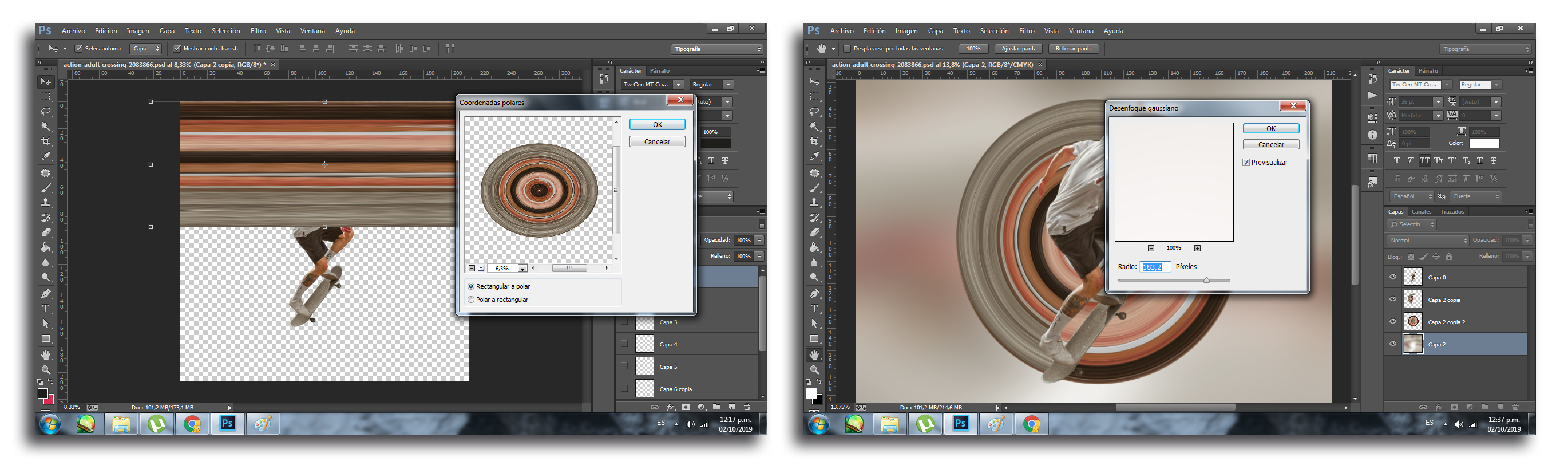
Task: Click OK in Desenfoque gaussiano dialog
Action: pyautogui.click(x=1271, y=129)
